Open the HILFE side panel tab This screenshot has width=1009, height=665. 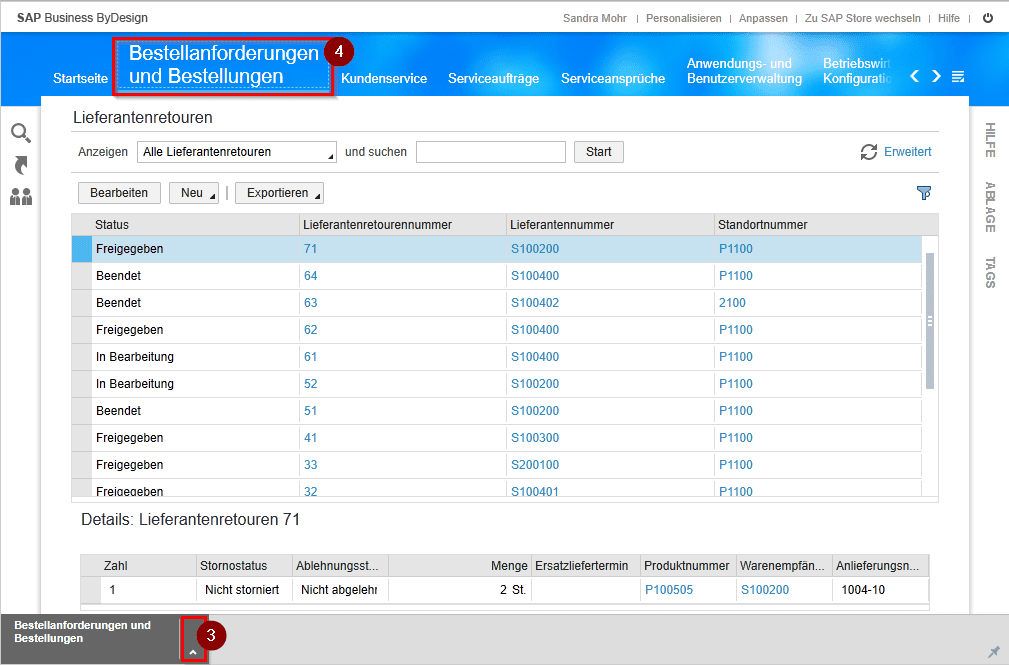(x=990, y=140)
